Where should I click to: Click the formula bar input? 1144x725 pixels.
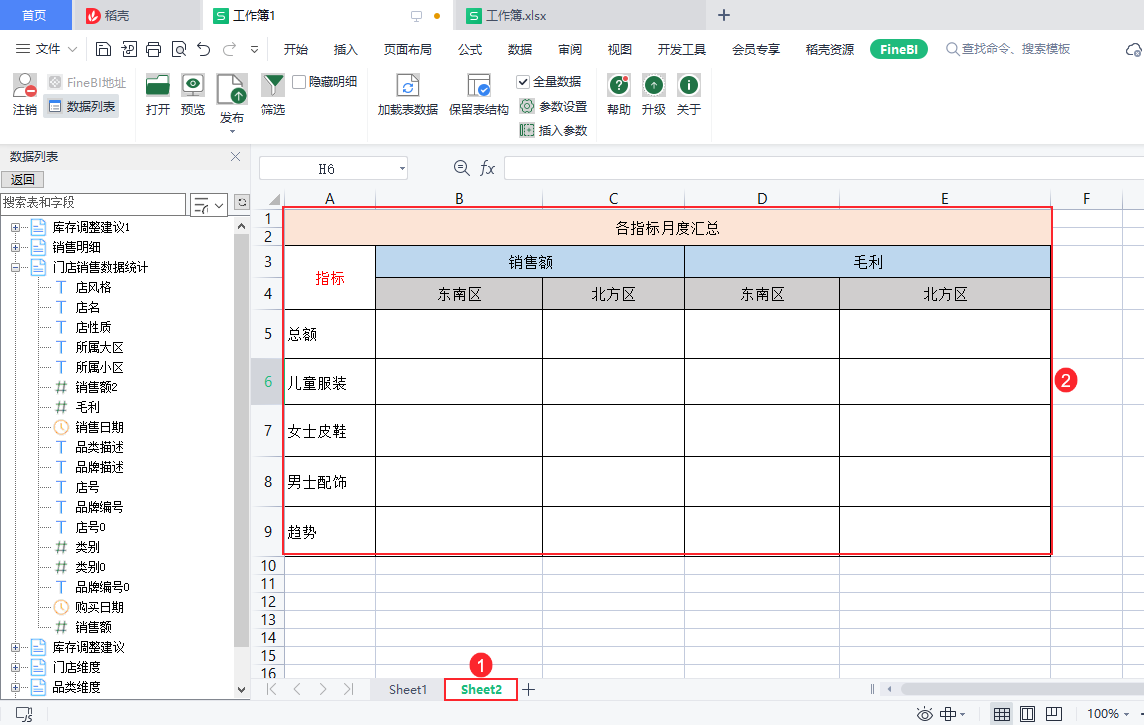pyautogui.click(x=824, y=168)
